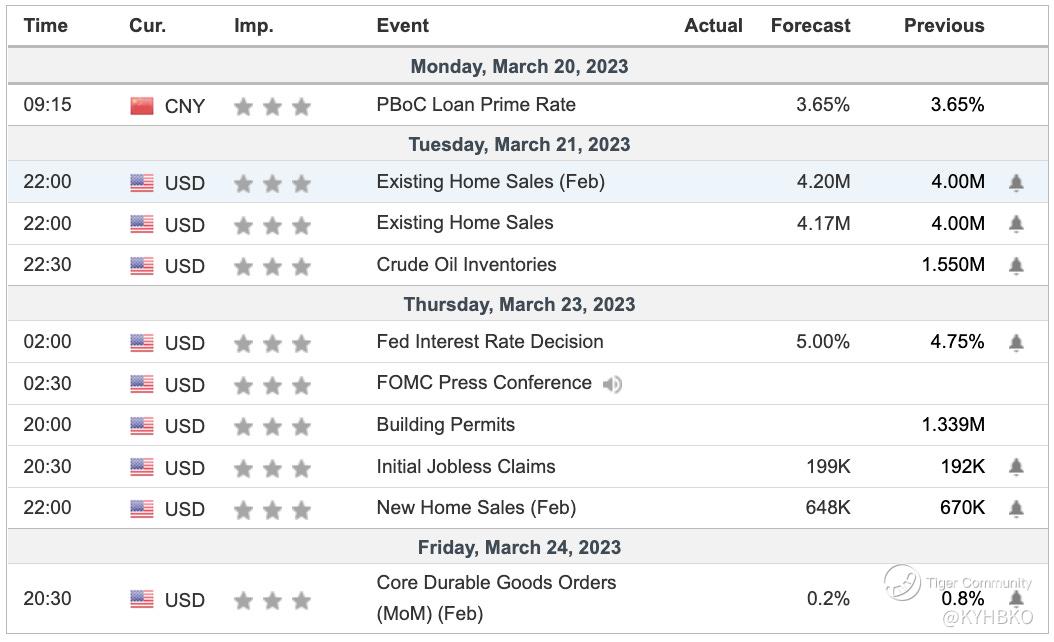This screenshot has width=1054, height=642.
Task: Open the PBoC Loan Prime Rate event
Action: tap(476, 105)
